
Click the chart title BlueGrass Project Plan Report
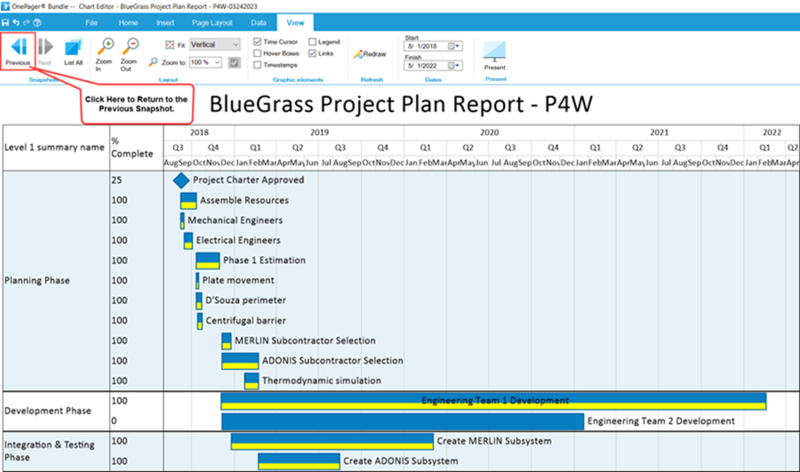click(401, 104)
